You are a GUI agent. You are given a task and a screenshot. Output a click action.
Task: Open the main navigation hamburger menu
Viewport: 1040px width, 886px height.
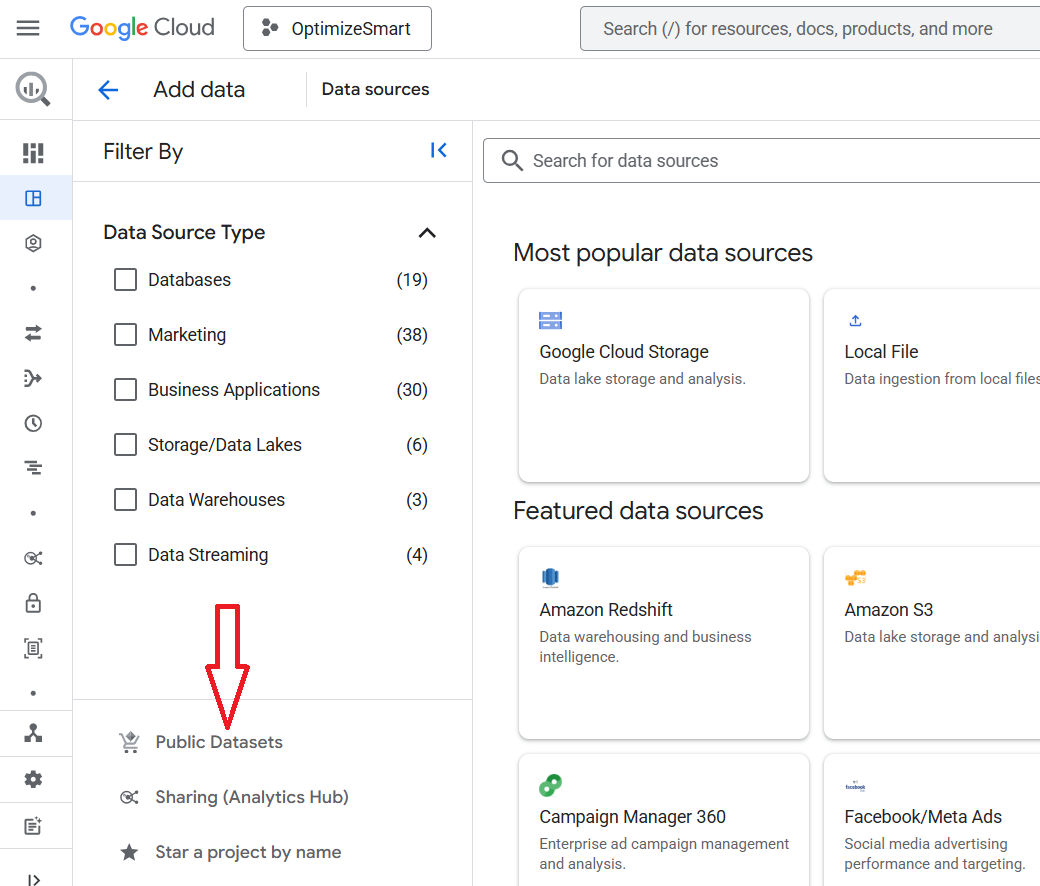click(28, 28)
